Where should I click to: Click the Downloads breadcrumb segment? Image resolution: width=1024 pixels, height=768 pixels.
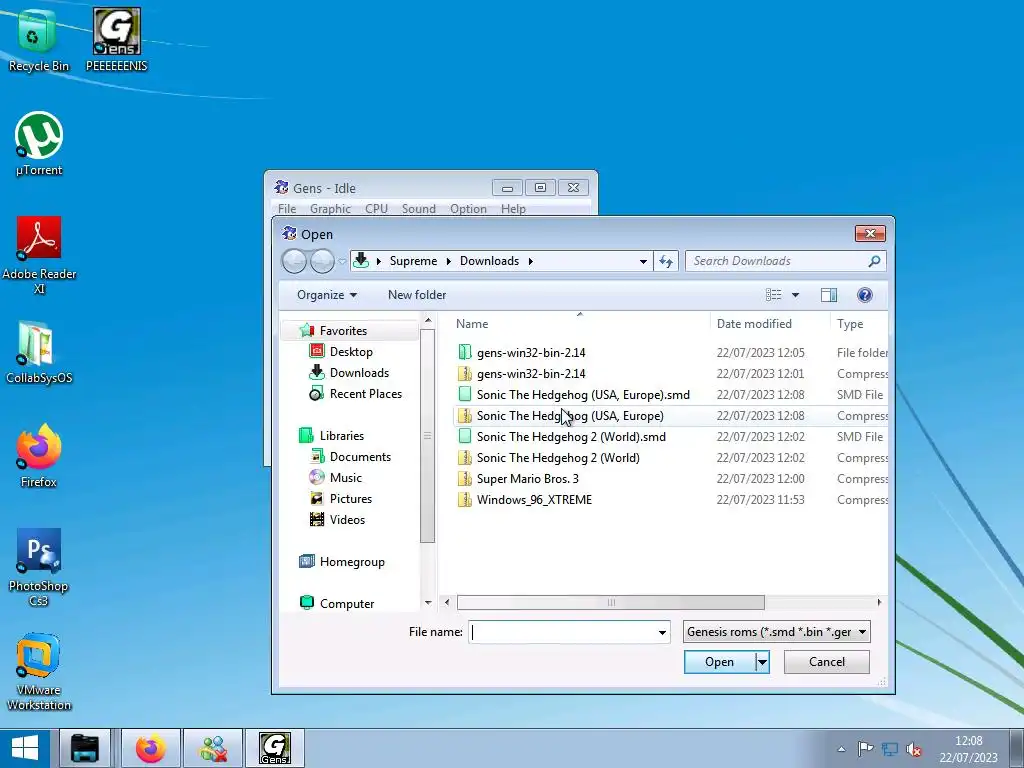click(x=489, y=261)
